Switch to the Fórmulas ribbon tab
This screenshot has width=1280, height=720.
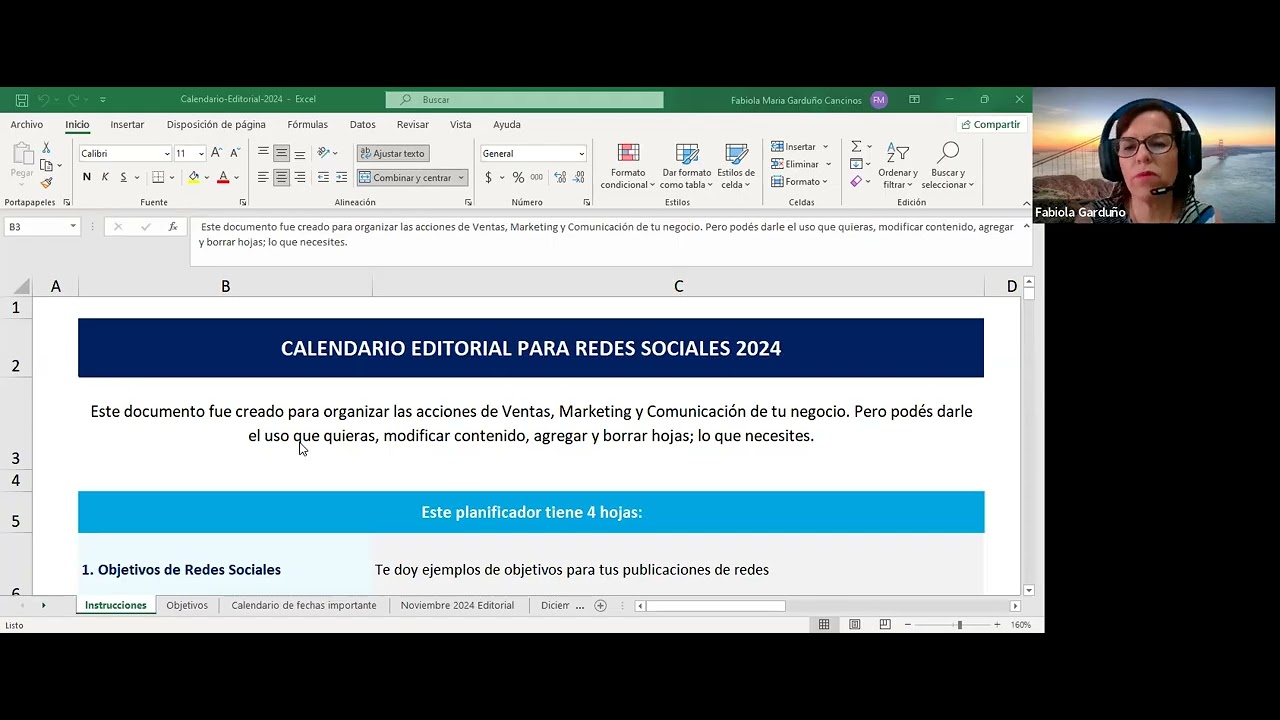click(307, 125)
